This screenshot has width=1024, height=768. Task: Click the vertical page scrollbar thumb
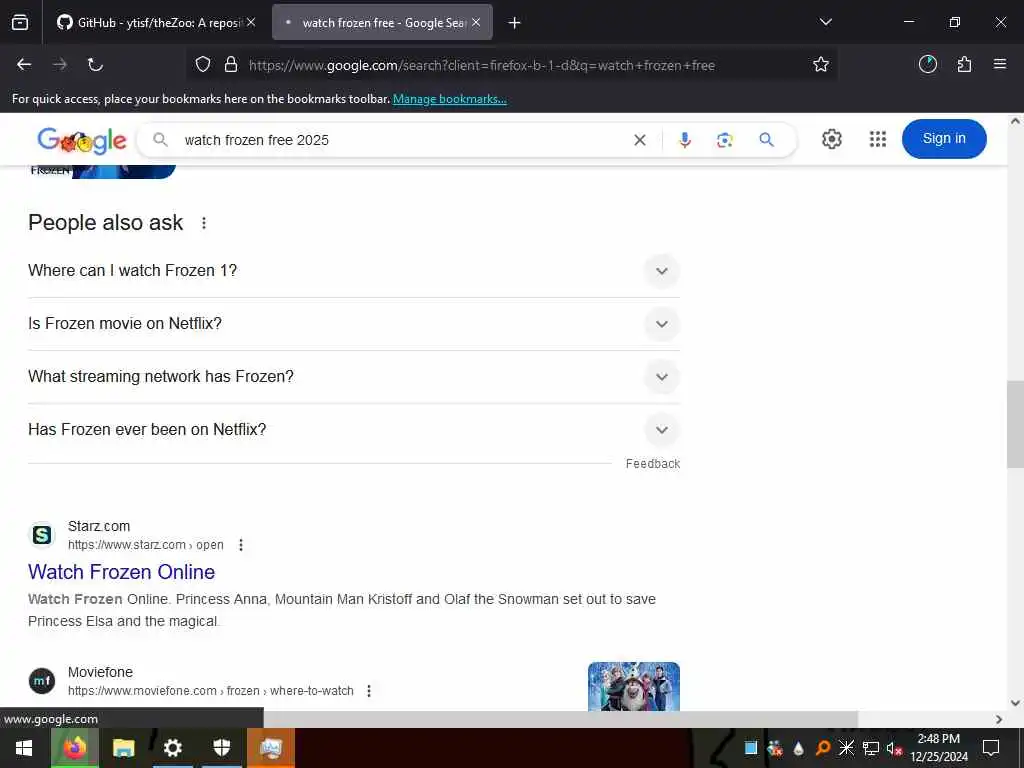1015,424
